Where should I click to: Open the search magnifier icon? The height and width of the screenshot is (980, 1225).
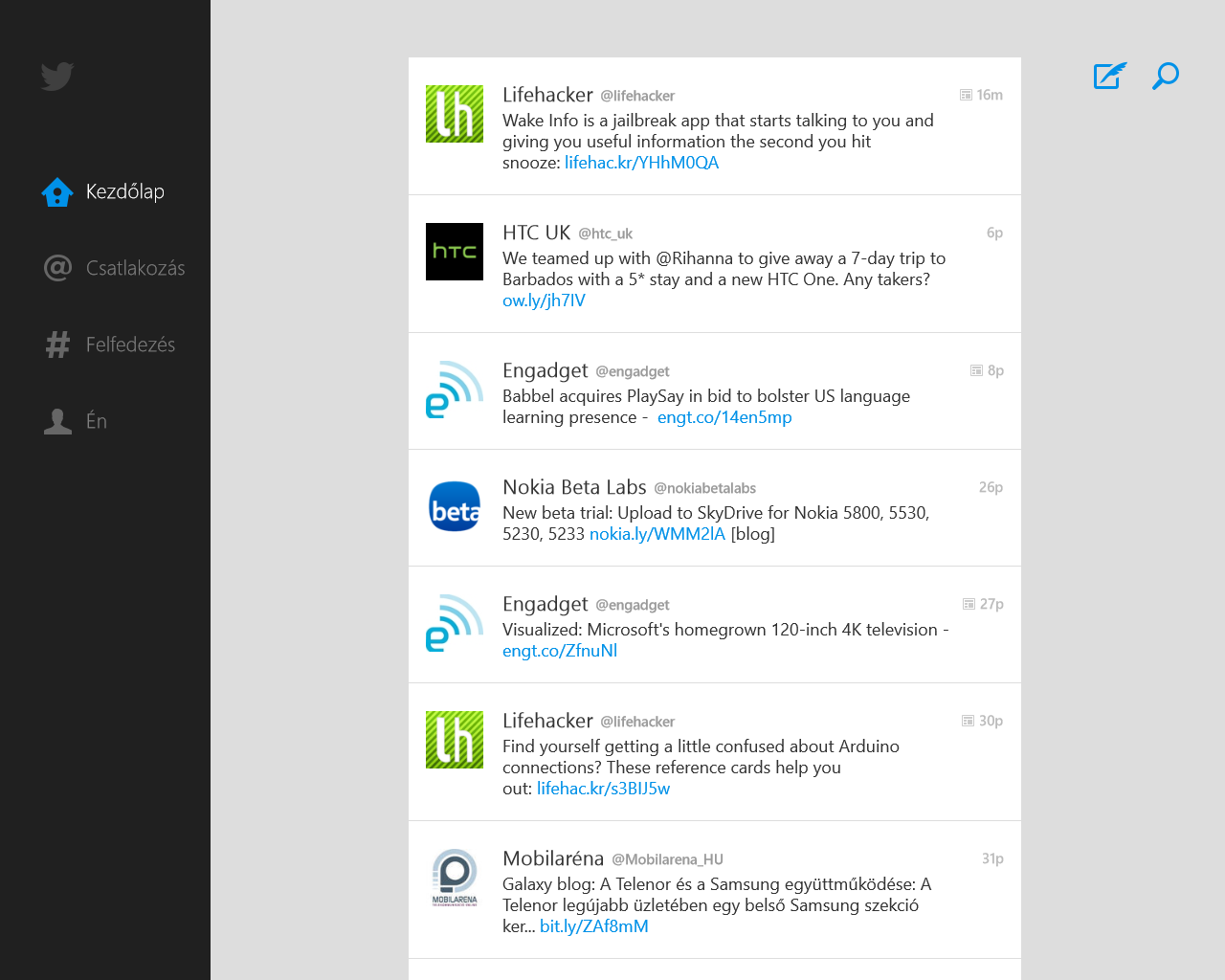pos(1165,76)
